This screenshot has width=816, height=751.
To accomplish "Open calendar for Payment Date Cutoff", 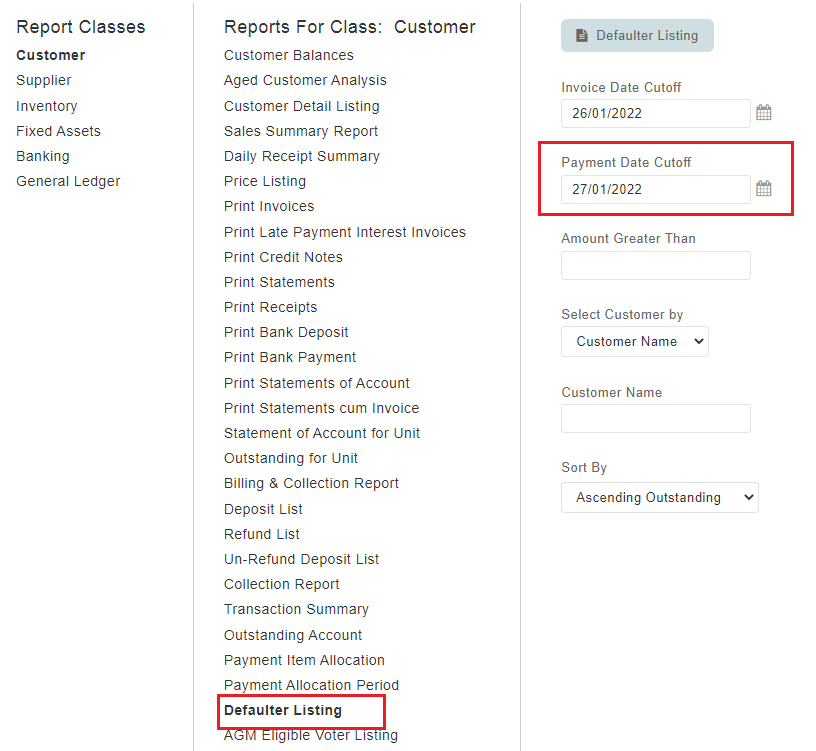I will (763, 188).
